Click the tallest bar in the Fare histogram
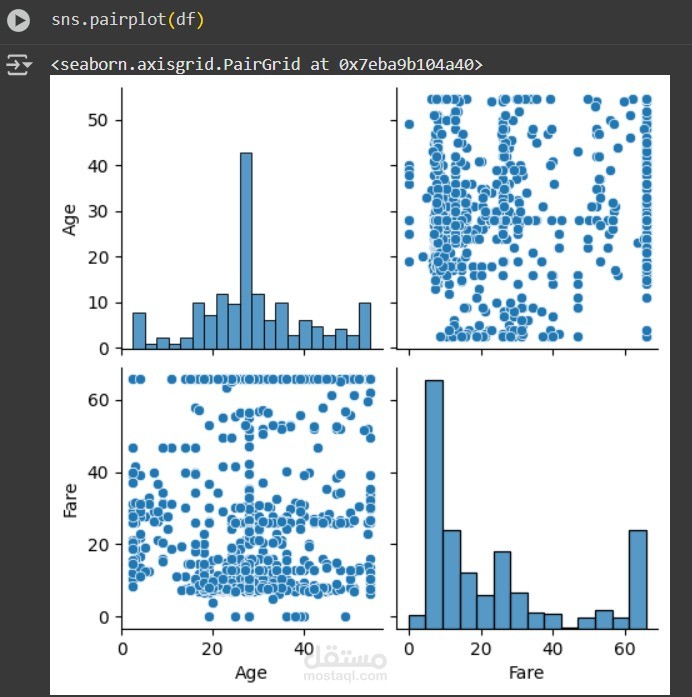 434,500
